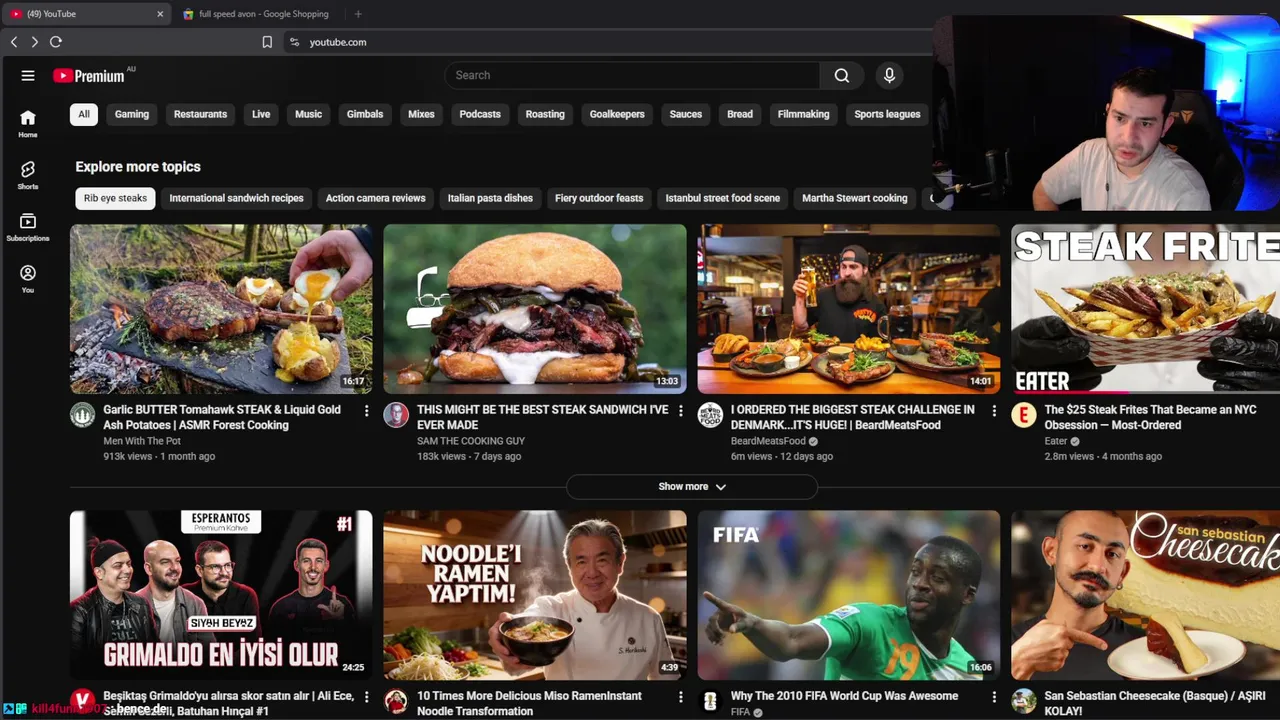Select the Sports leagues filter chip
The image size is (1280, 720).
click(887, 114)
